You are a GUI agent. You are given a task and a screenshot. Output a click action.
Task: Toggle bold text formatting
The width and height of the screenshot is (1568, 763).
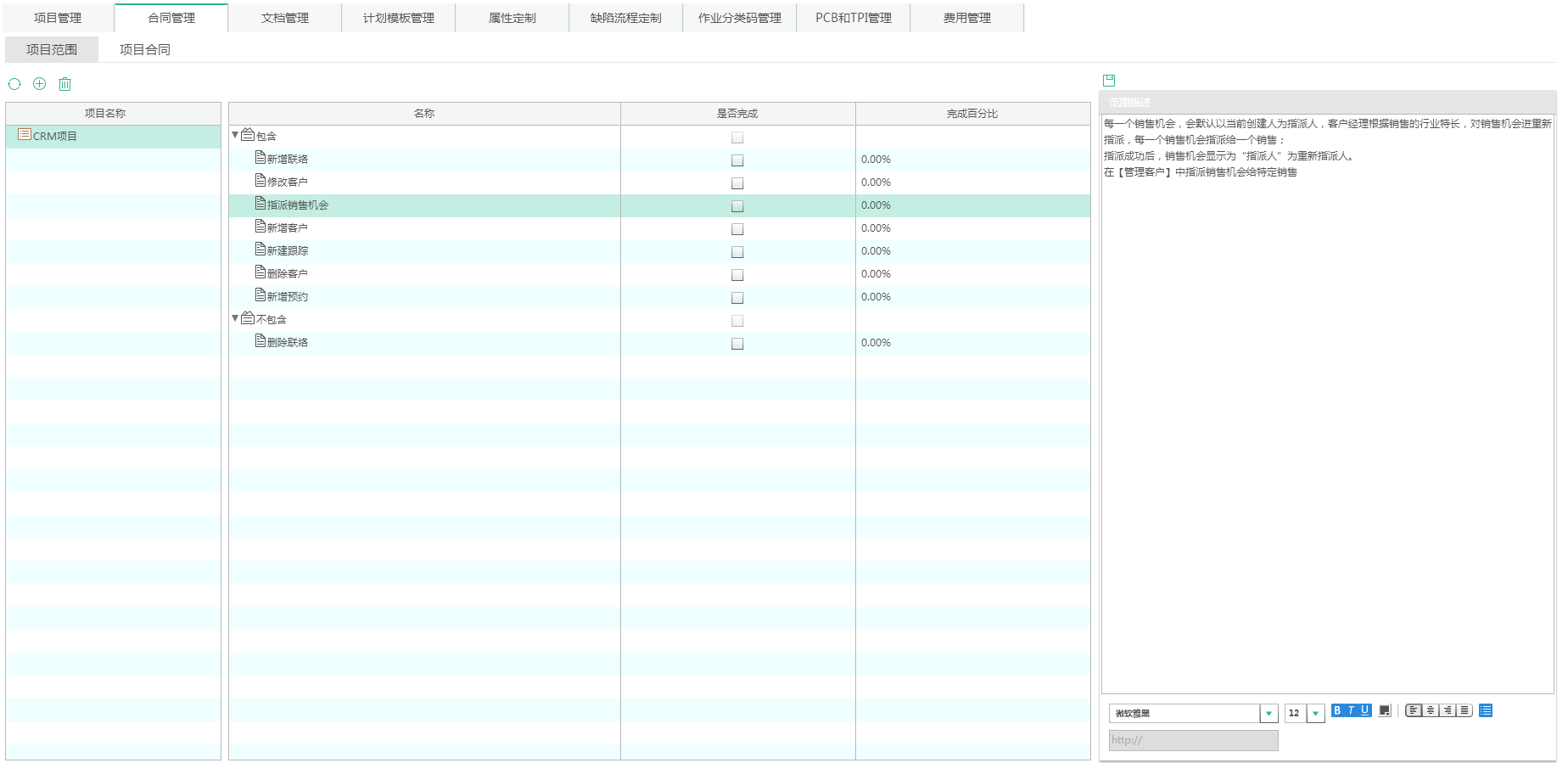[1337, 710]
